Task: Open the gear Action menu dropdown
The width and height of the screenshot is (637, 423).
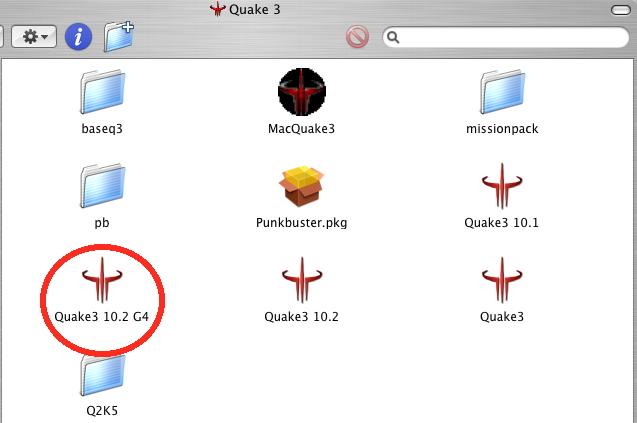Action: click(x=34, y=37)
